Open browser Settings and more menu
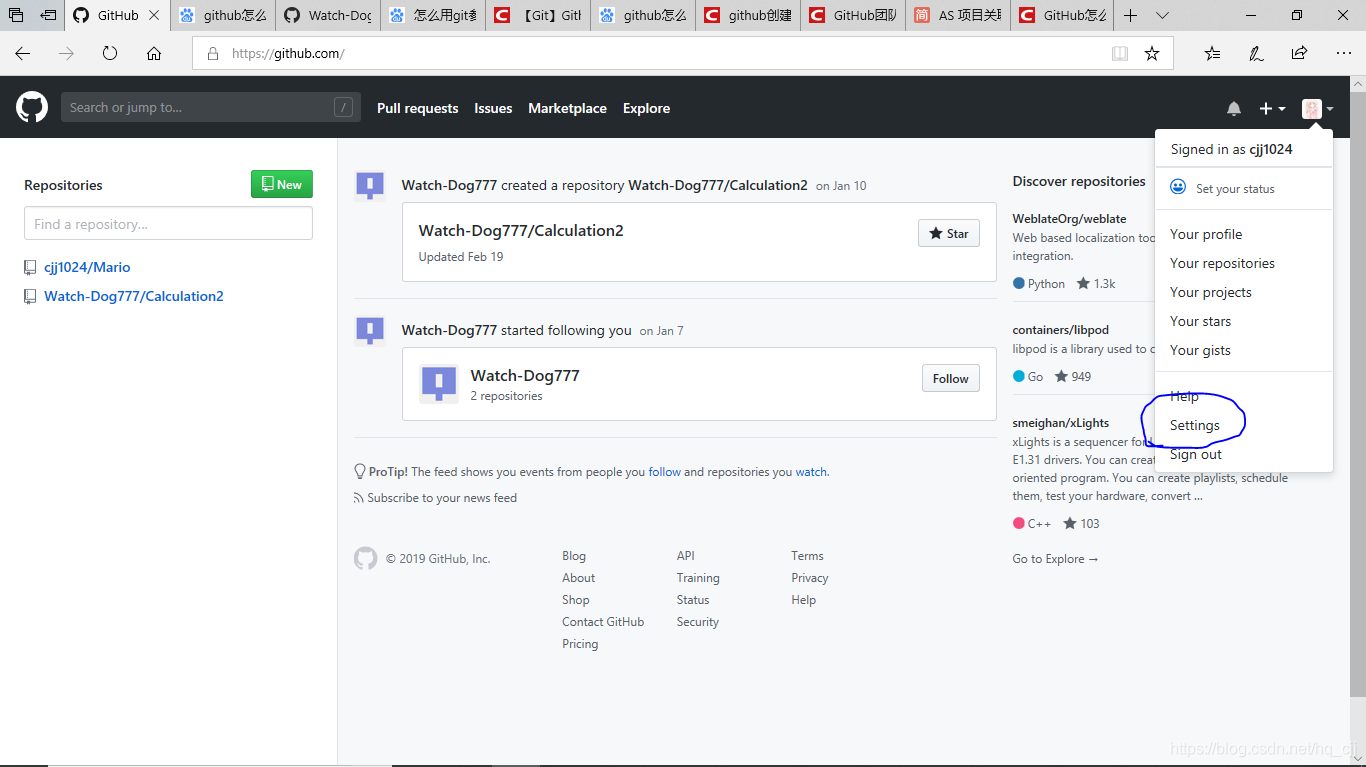This screenshot has height=767, width=1366. [x=1342, y=53]
